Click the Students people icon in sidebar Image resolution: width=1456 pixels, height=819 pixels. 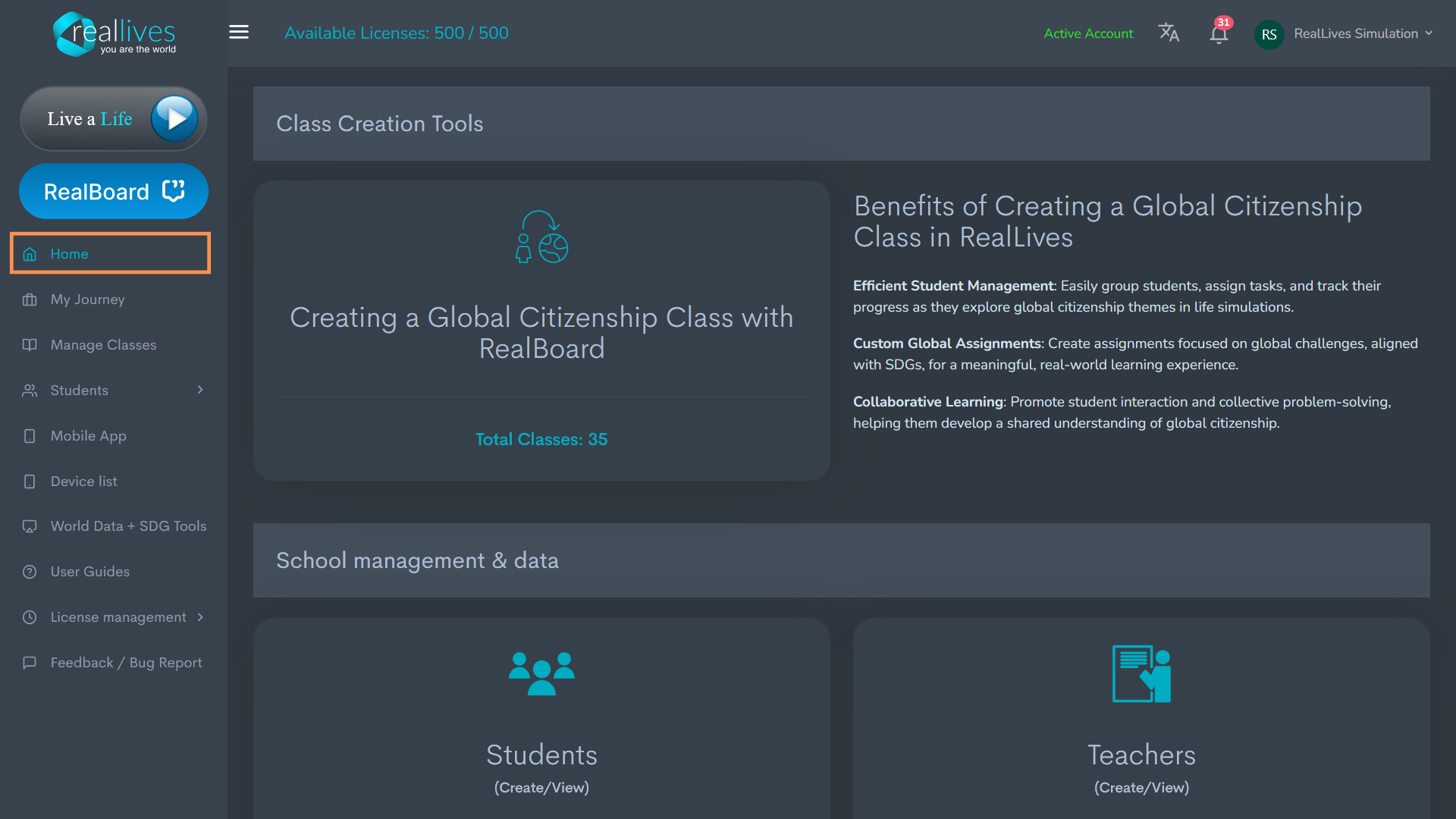[30, 391]
